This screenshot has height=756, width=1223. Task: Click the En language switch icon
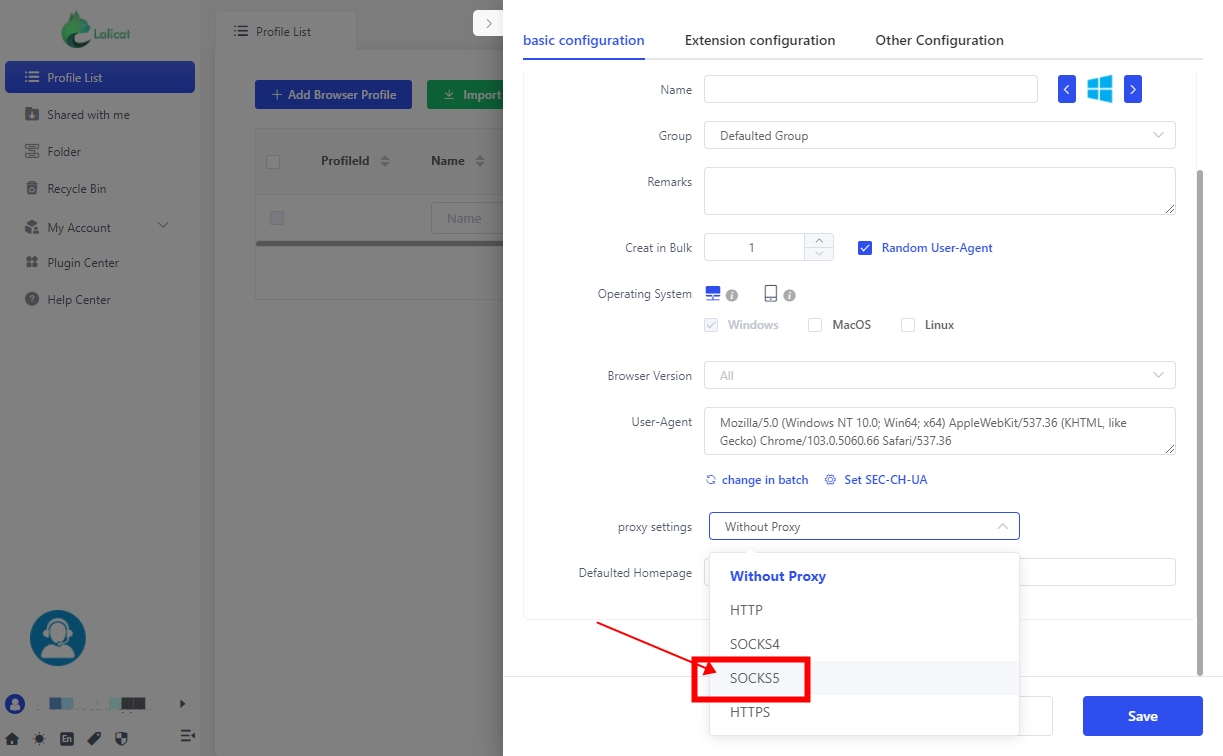[67, 739]
